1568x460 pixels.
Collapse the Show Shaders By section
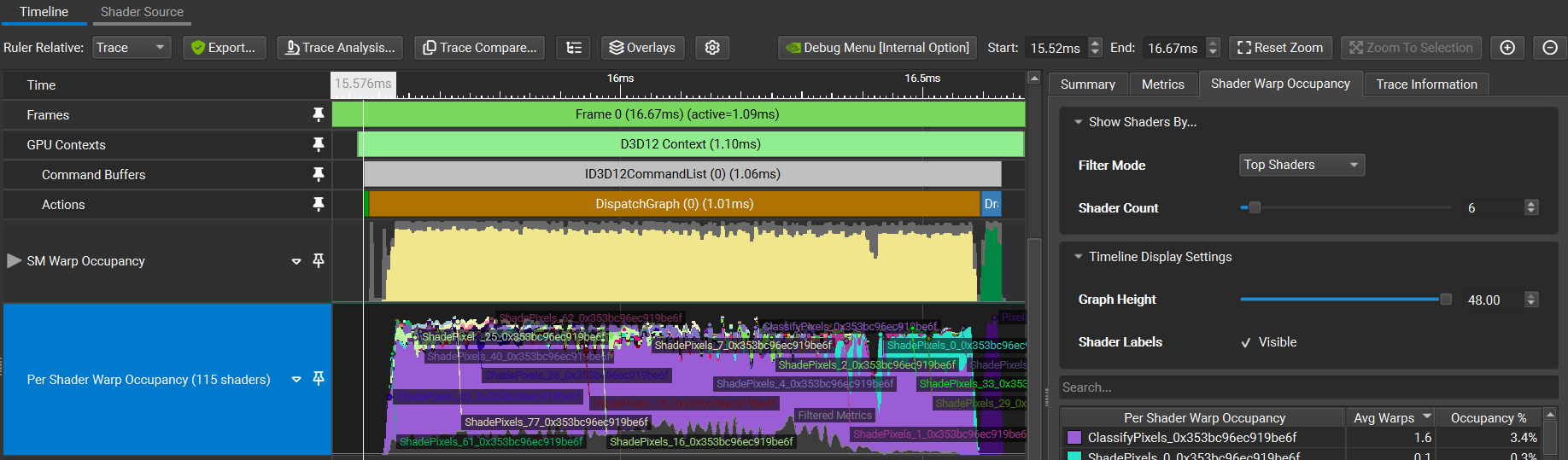pyautogui.click(x=1079, y=122)
